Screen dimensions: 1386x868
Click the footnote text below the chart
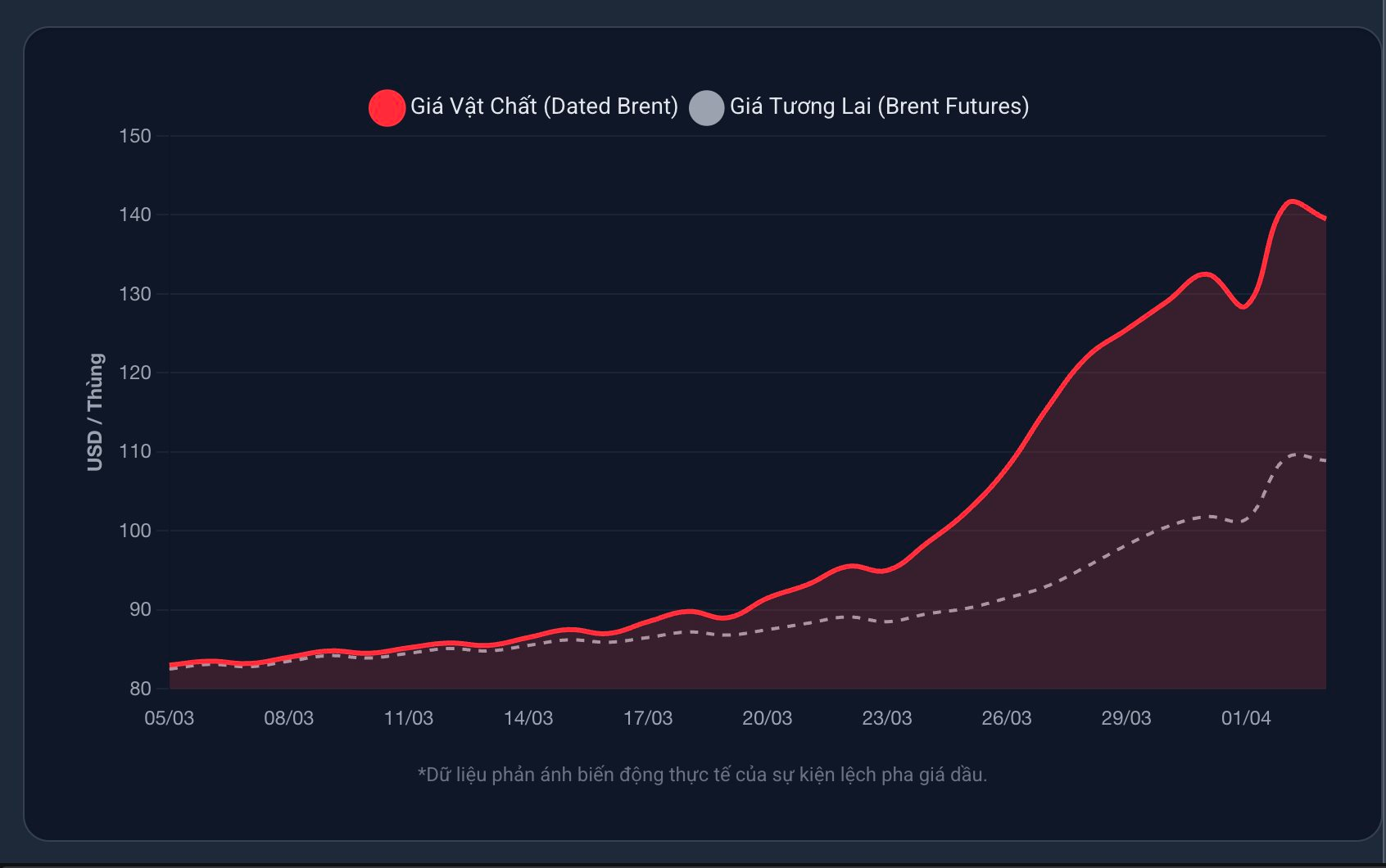[702, 775]
